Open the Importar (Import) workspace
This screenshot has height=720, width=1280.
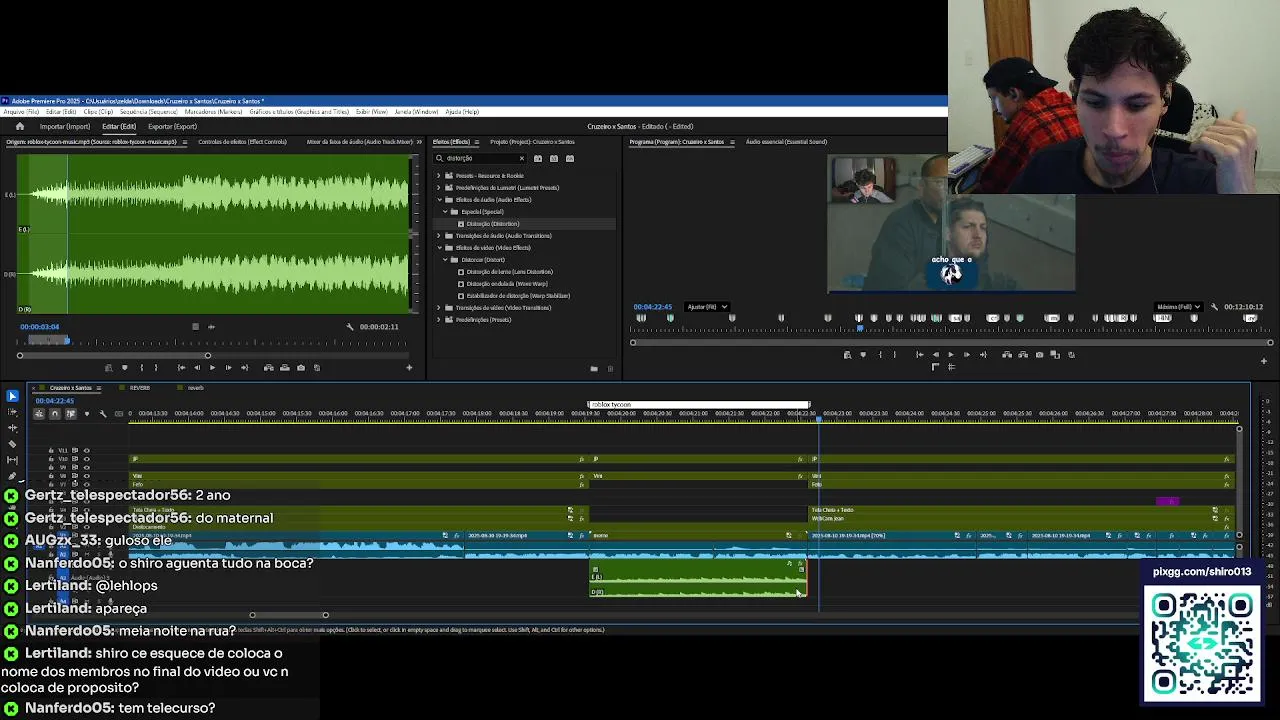click(x=65, y=127)
